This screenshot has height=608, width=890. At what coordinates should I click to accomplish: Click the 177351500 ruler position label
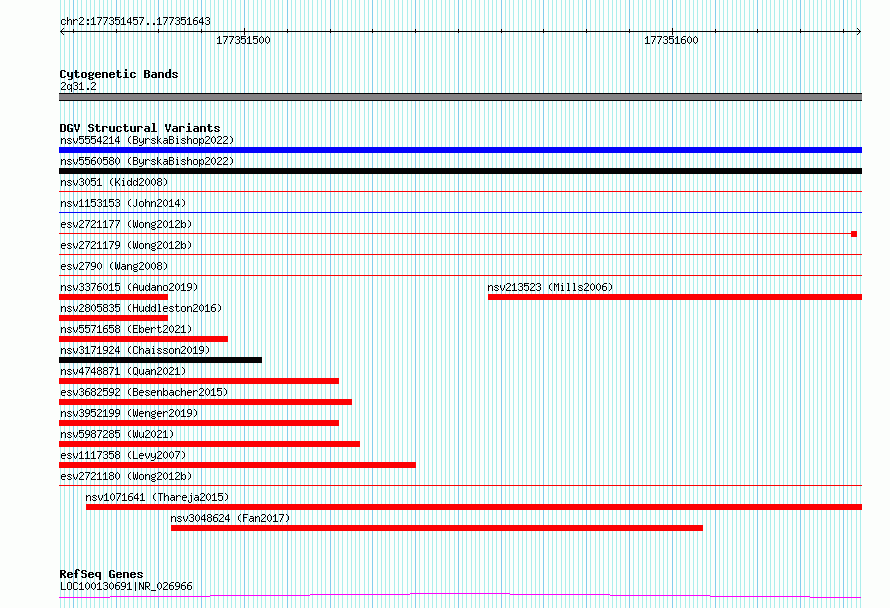click(x=243, y=40)
